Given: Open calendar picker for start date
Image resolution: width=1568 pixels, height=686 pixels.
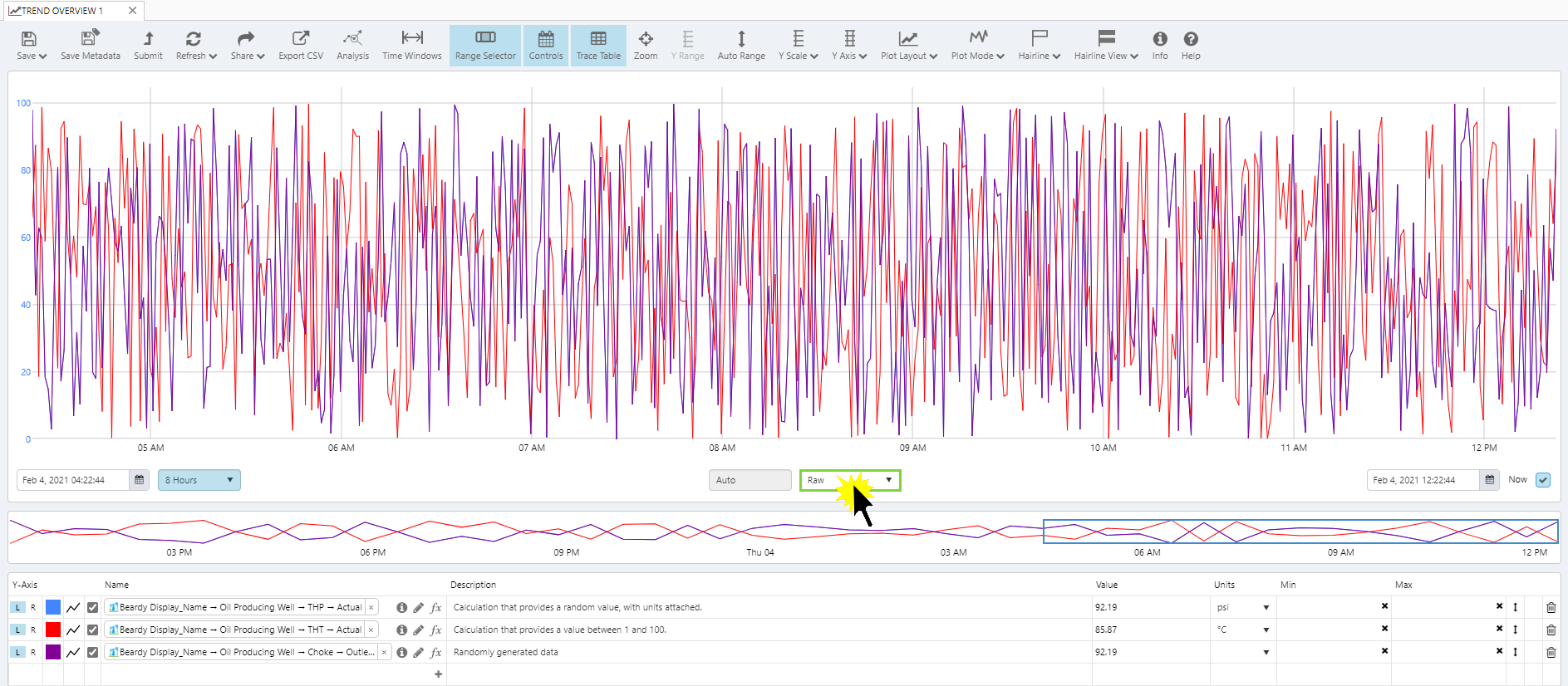Looking at the screenshot, I should tap(139, 480).
